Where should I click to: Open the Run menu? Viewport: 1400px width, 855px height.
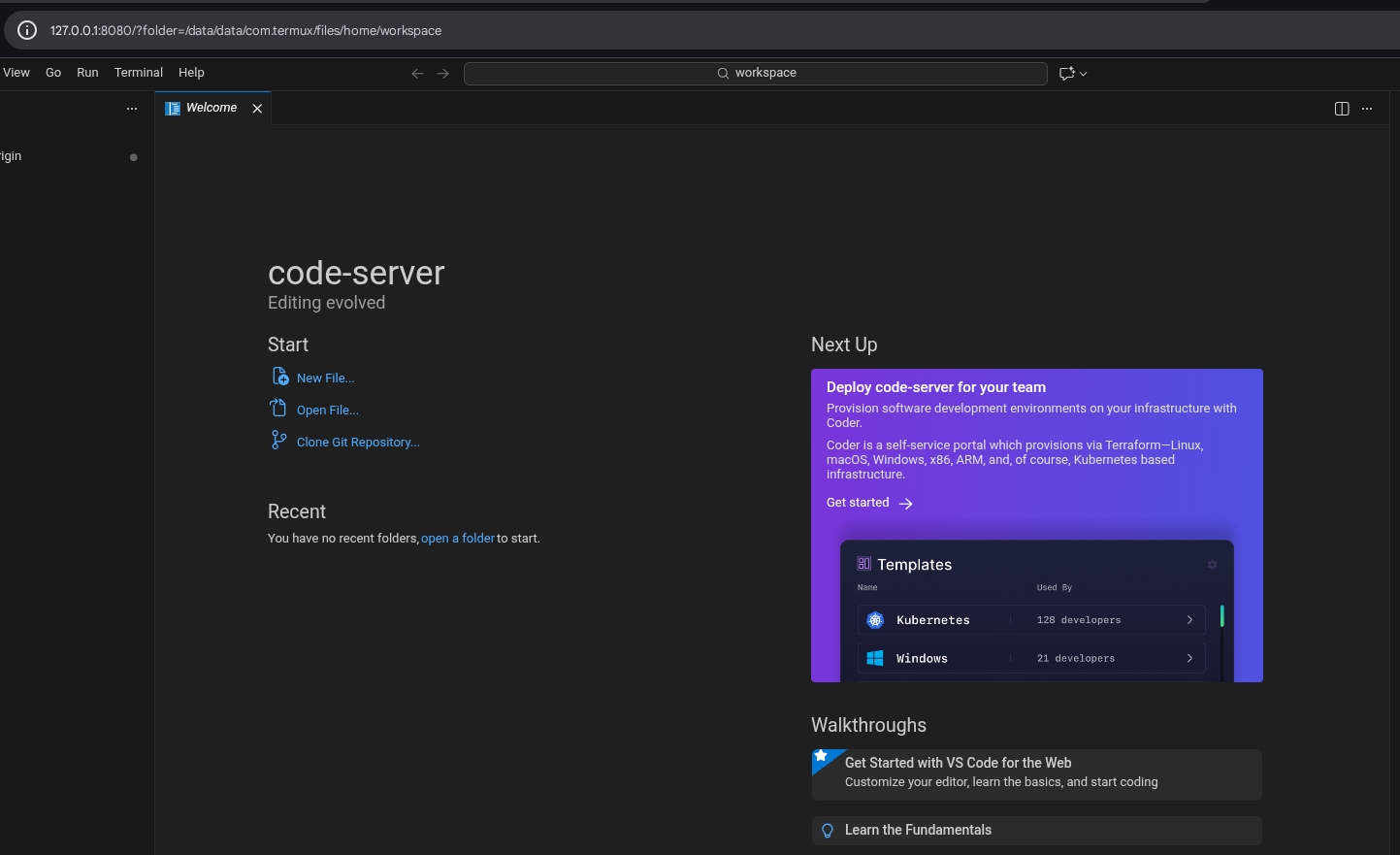tap(87, 73)
